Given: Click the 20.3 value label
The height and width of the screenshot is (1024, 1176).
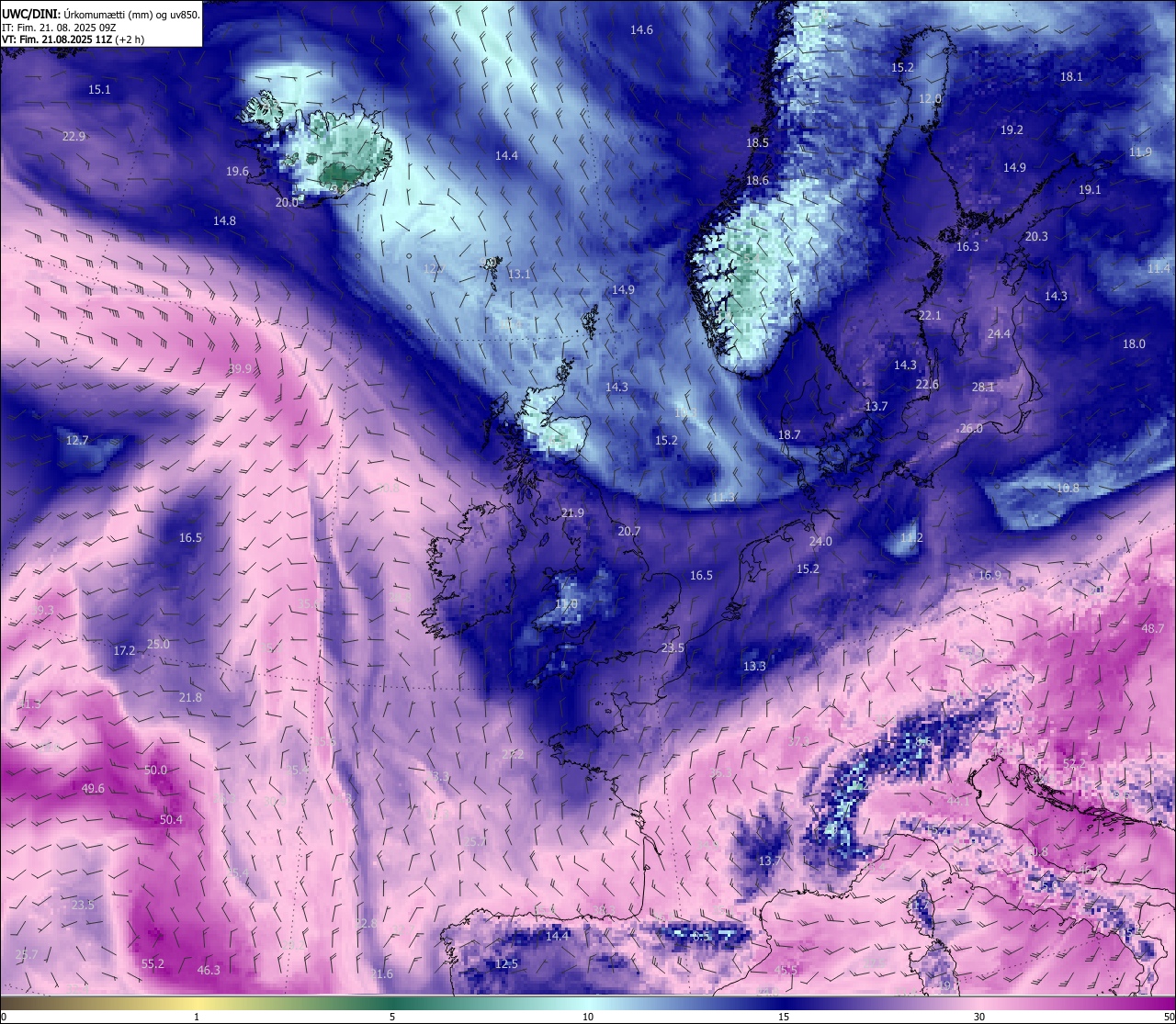Looking at the screenshot, I should (x=1036, y=237).
